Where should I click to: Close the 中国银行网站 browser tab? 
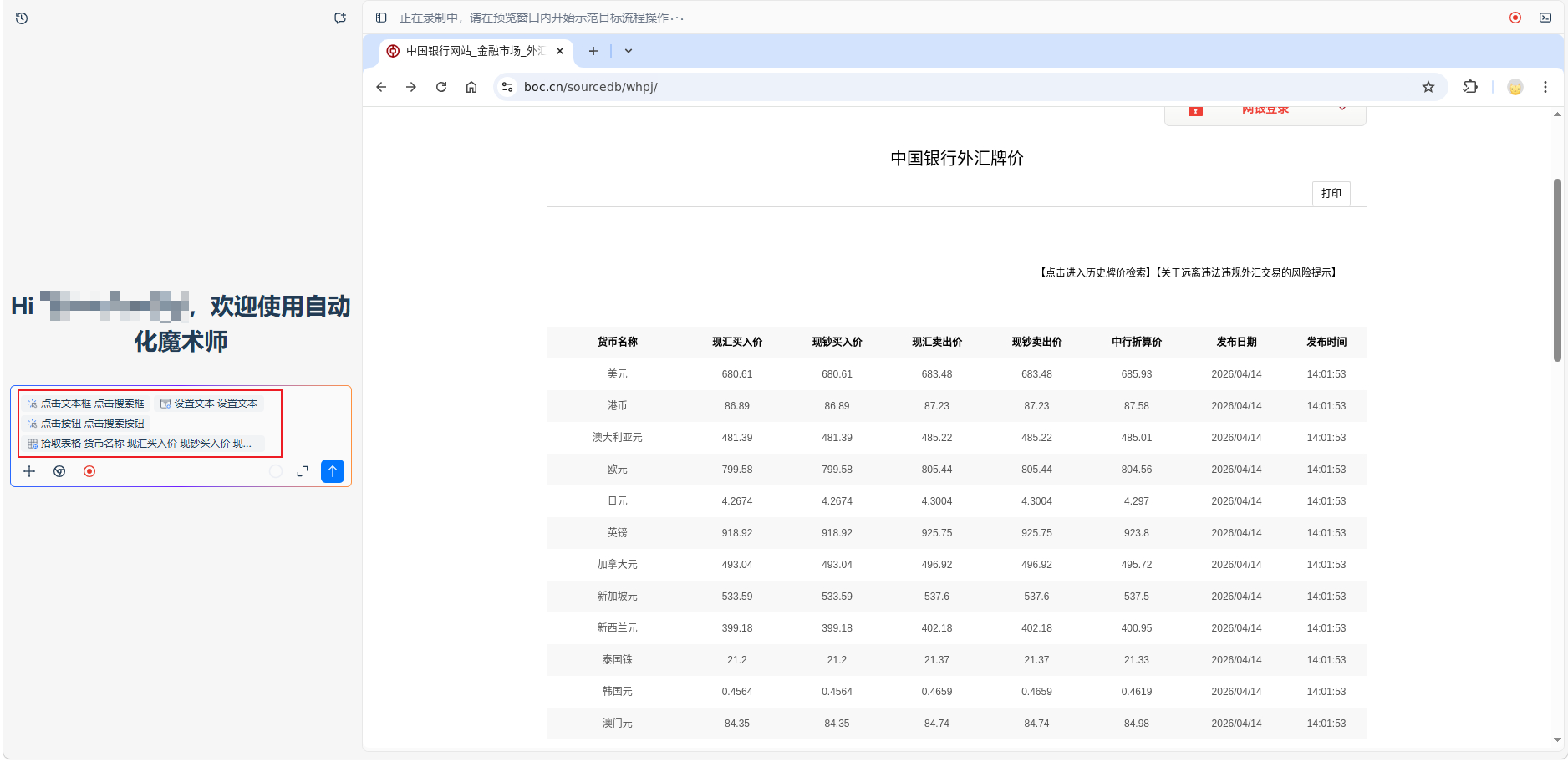(560, 51)
